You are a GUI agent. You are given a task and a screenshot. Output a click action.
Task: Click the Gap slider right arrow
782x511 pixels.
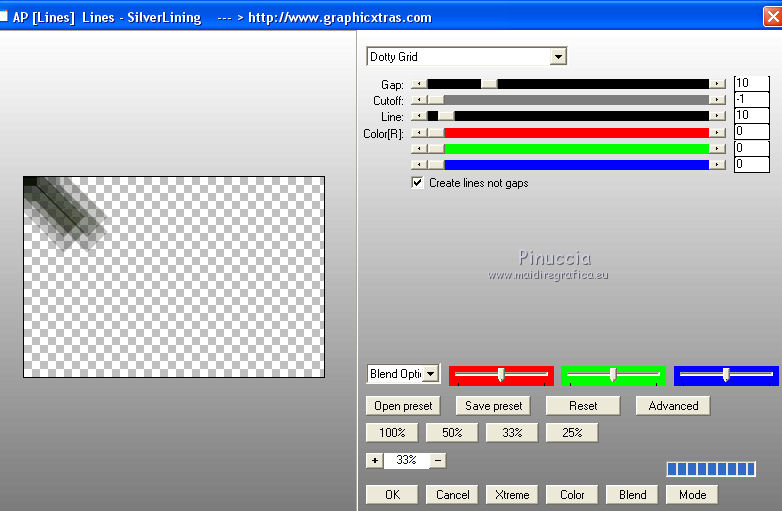point(717,84)
